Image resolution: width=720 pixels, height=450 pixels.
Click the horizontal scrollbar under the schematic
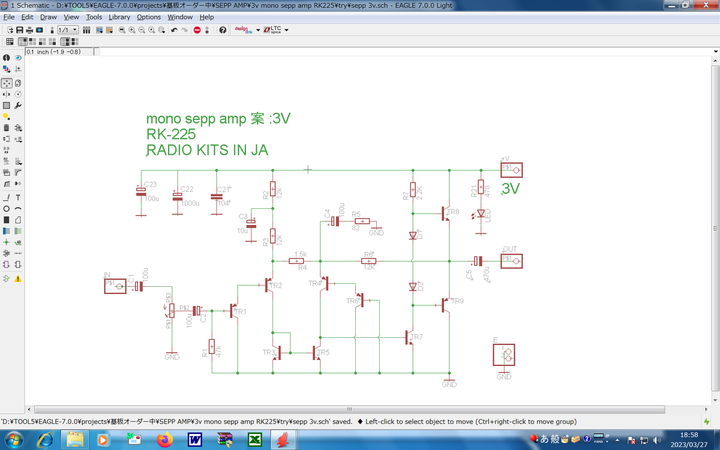348,409
